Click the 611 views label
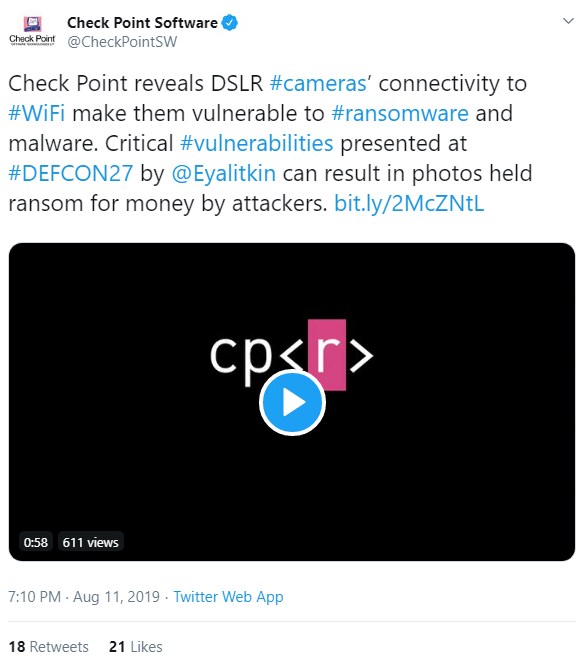This screenshot has width=584, height=662. pos(90,542)
